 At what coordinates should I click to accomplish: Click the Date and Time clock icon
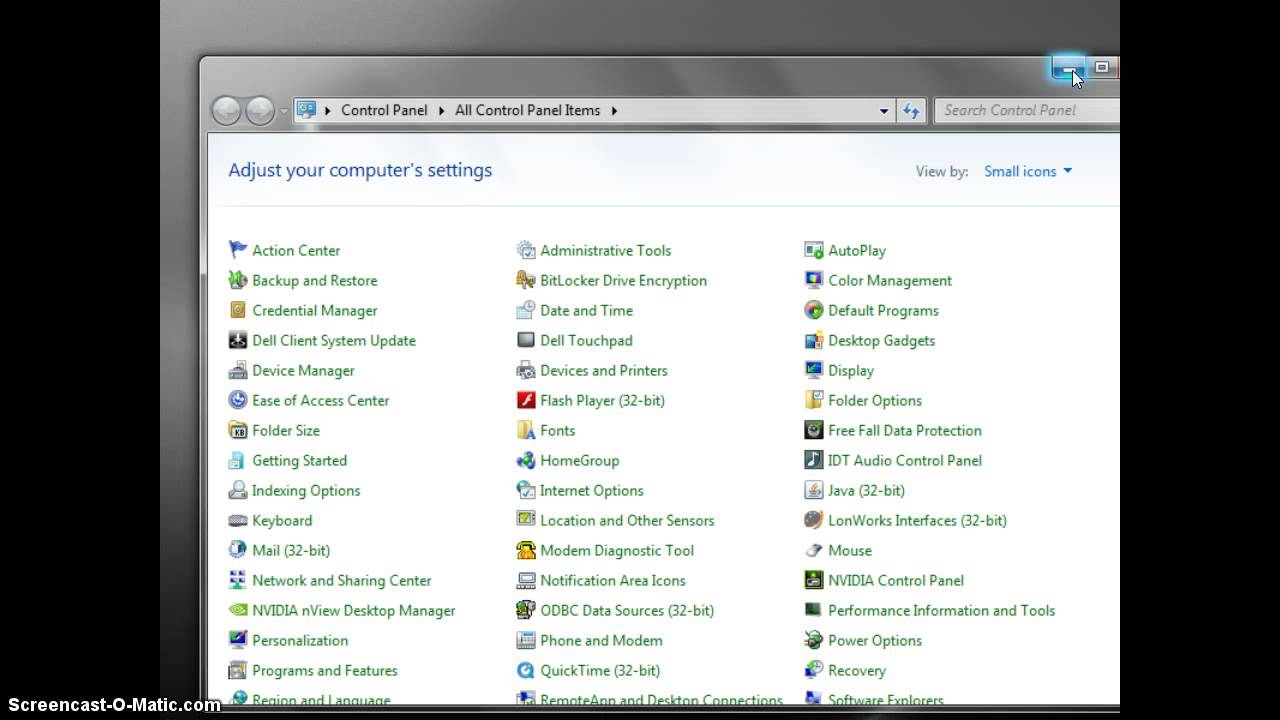click(525, 310)
